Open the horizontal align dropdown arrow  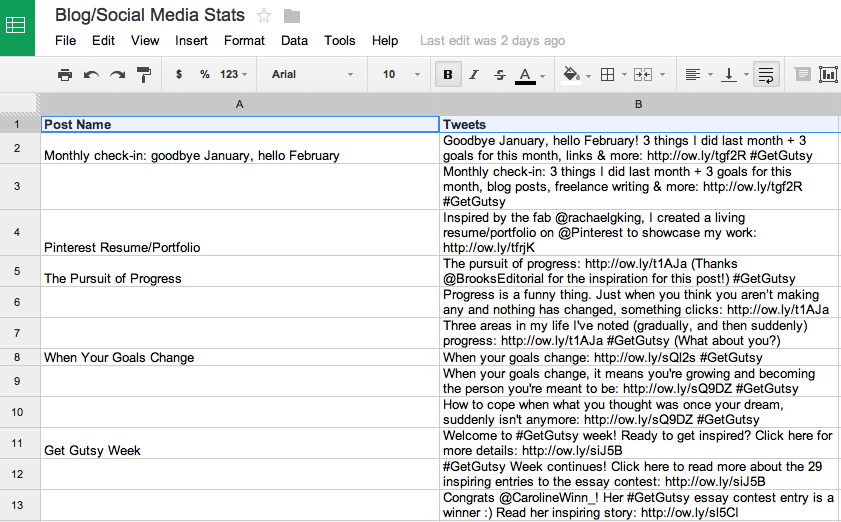[x=710, y=75]
